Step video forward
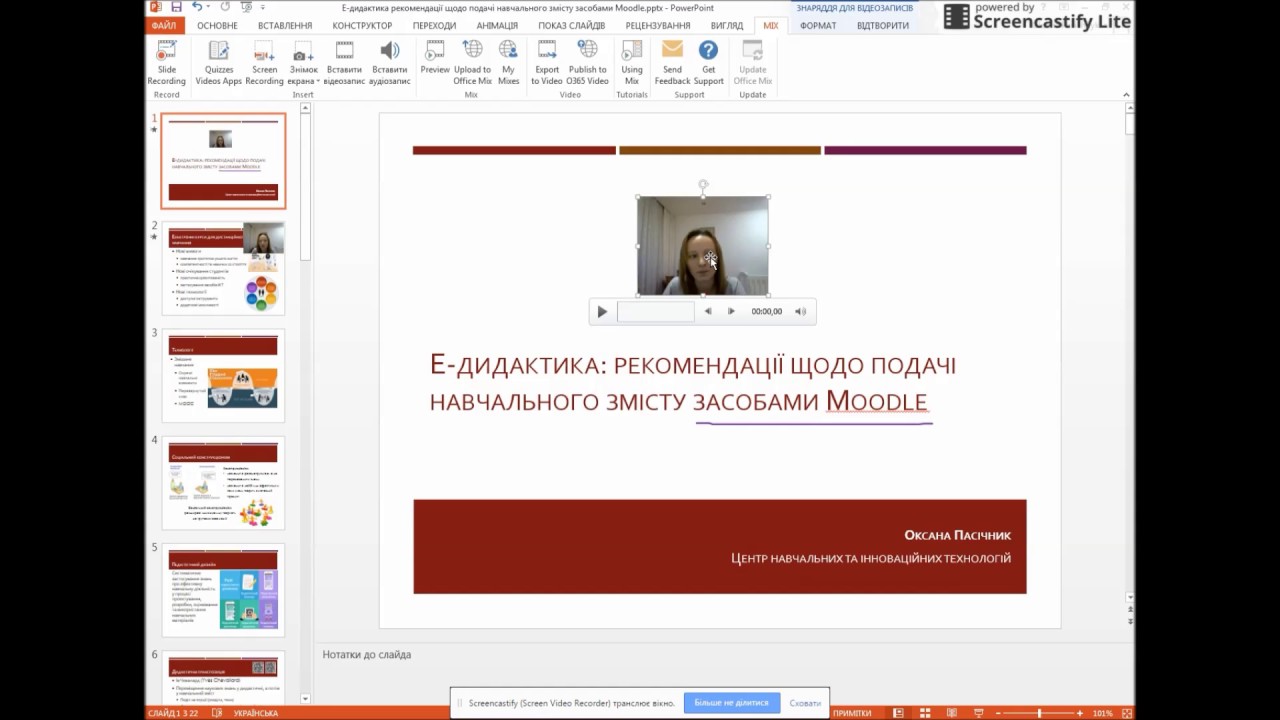The height and width of the screenshot is (720, 1280). 731,312
